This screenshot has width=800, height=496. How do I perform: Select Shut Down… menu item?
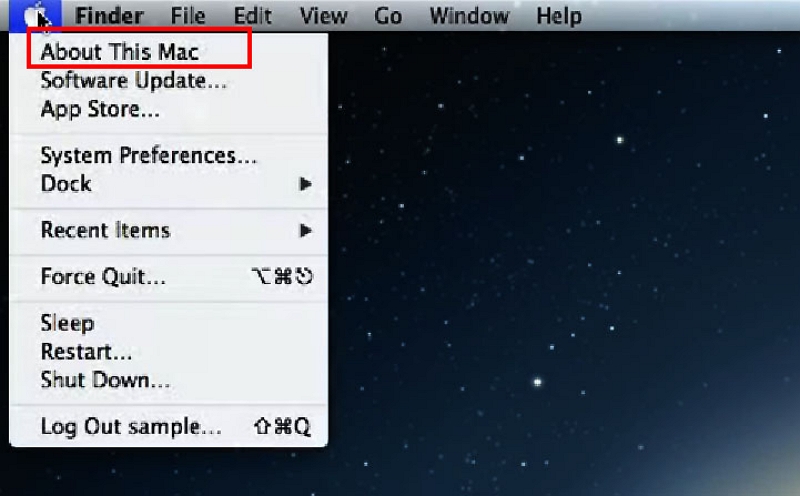tap(168, 380)
